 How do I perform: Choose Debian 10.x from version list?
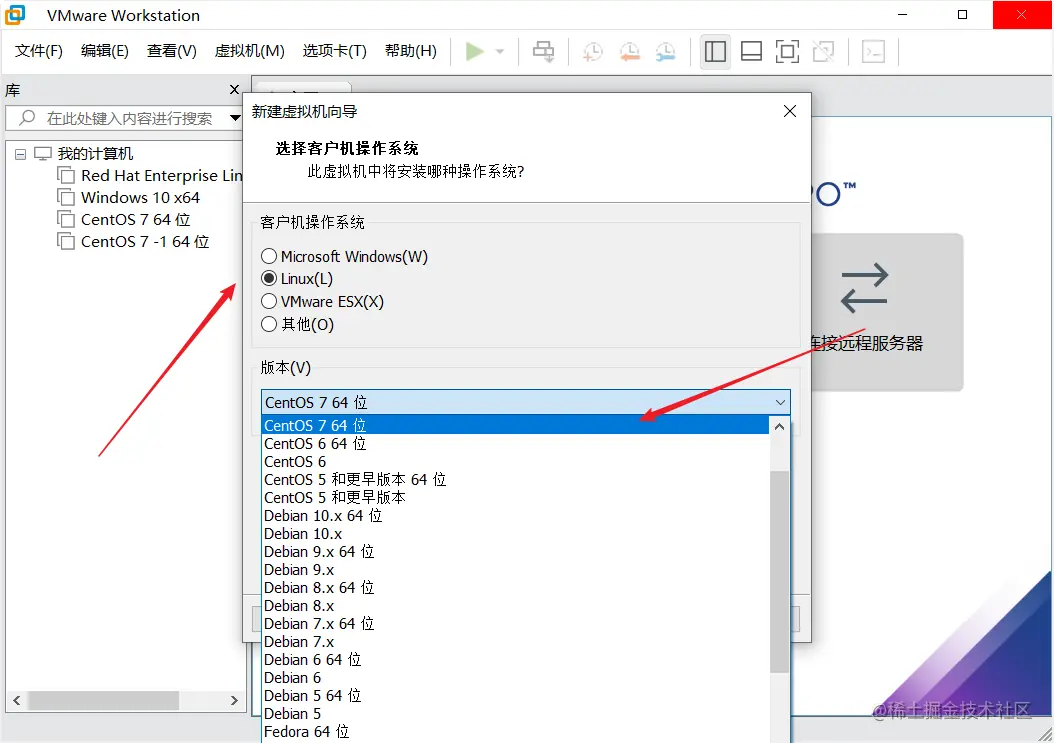tap(515, 534)
